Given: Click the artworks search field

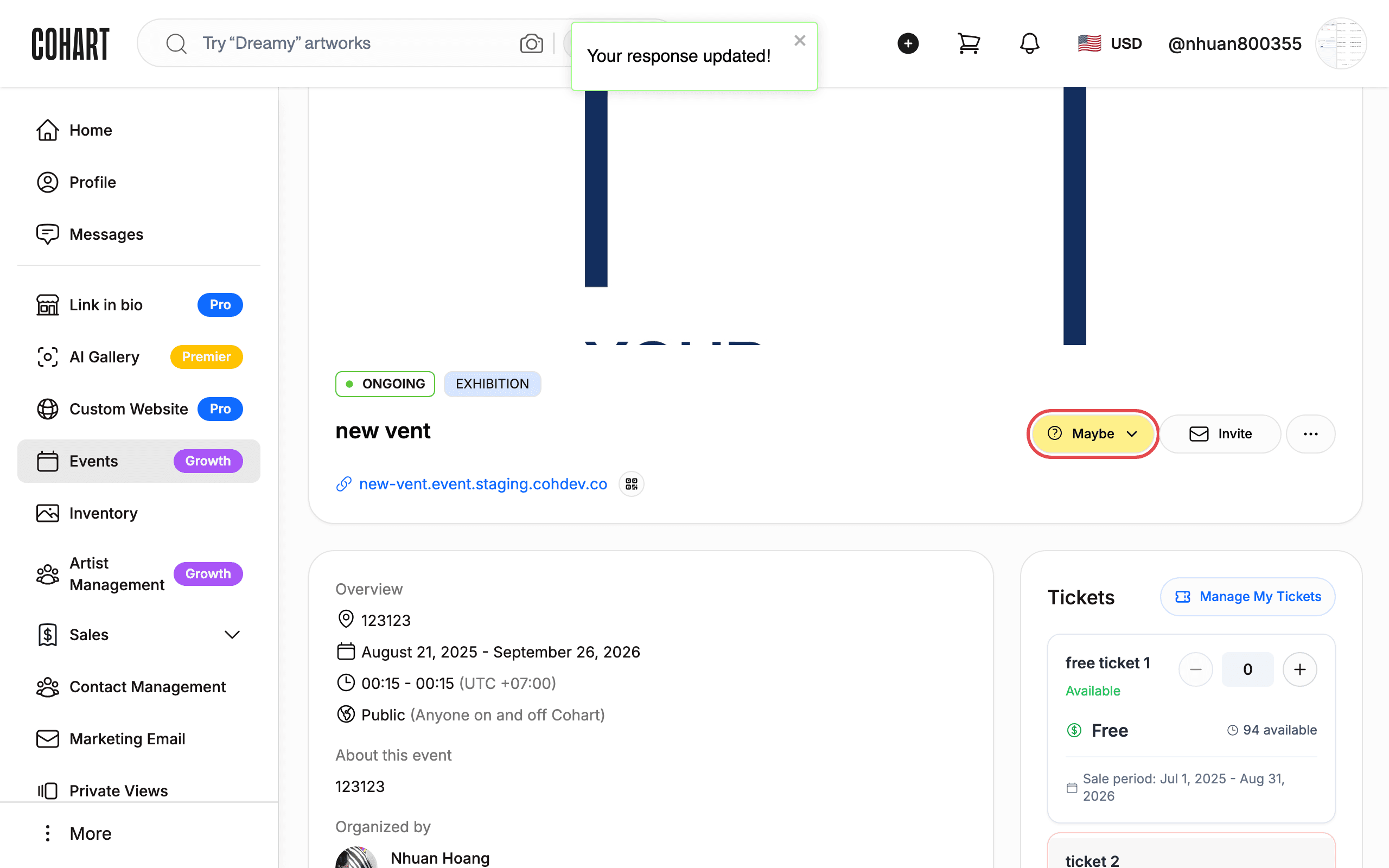Looking at the screenshot, I should (356, 43).
